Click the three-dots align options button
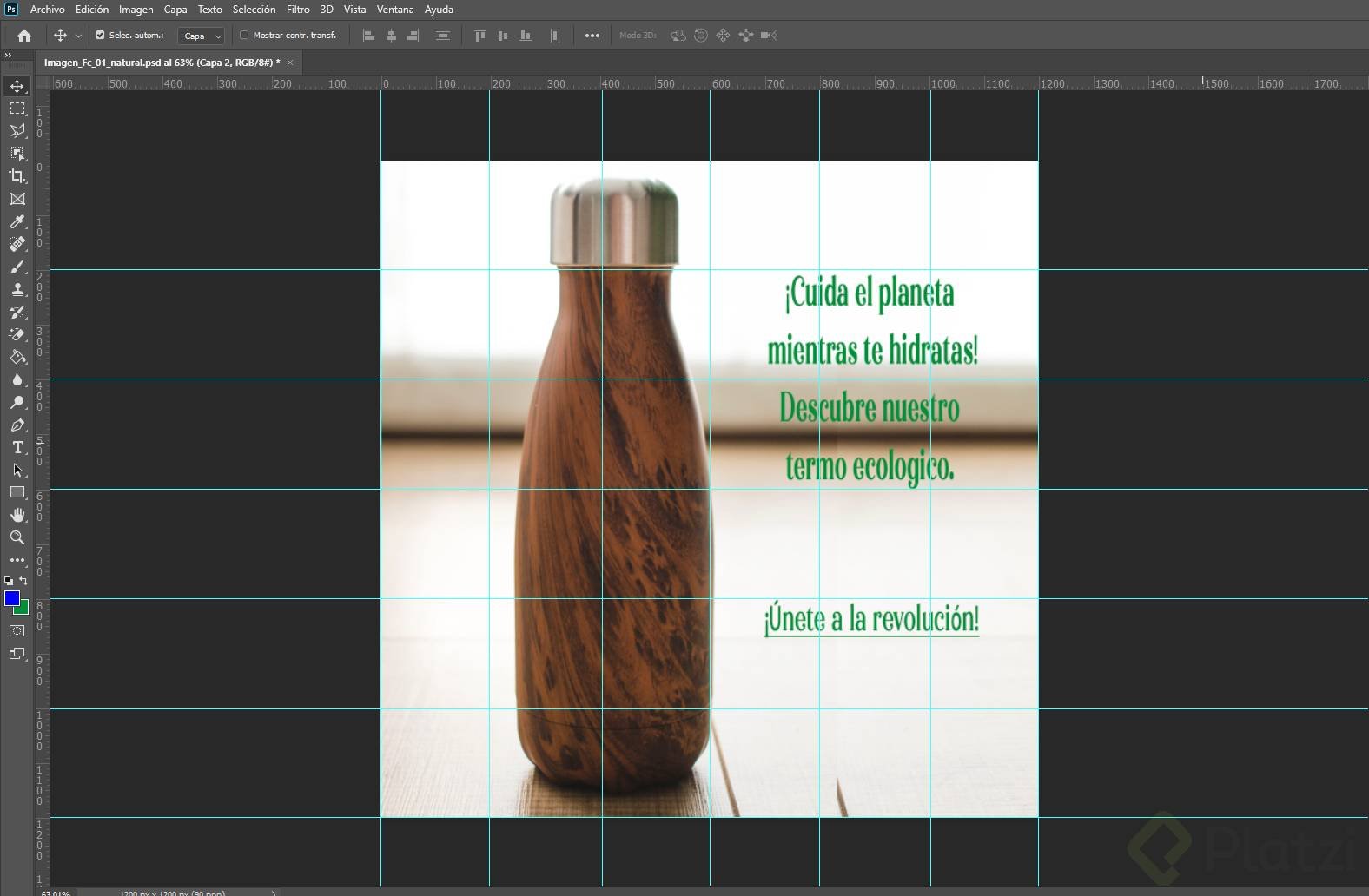 tap(592, 36)
